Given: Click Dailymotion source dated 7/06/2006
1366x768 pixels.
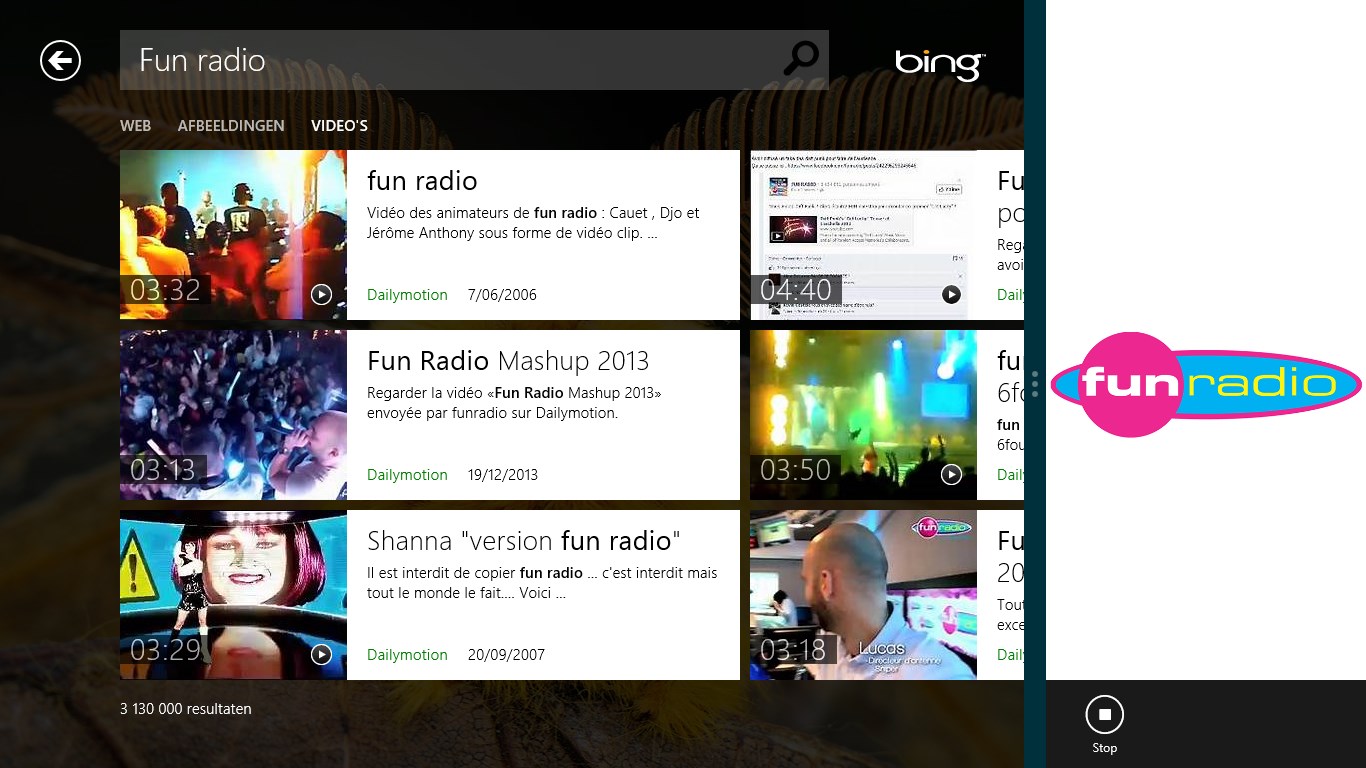Looking at the screenshot, I should tap(407, 294).
